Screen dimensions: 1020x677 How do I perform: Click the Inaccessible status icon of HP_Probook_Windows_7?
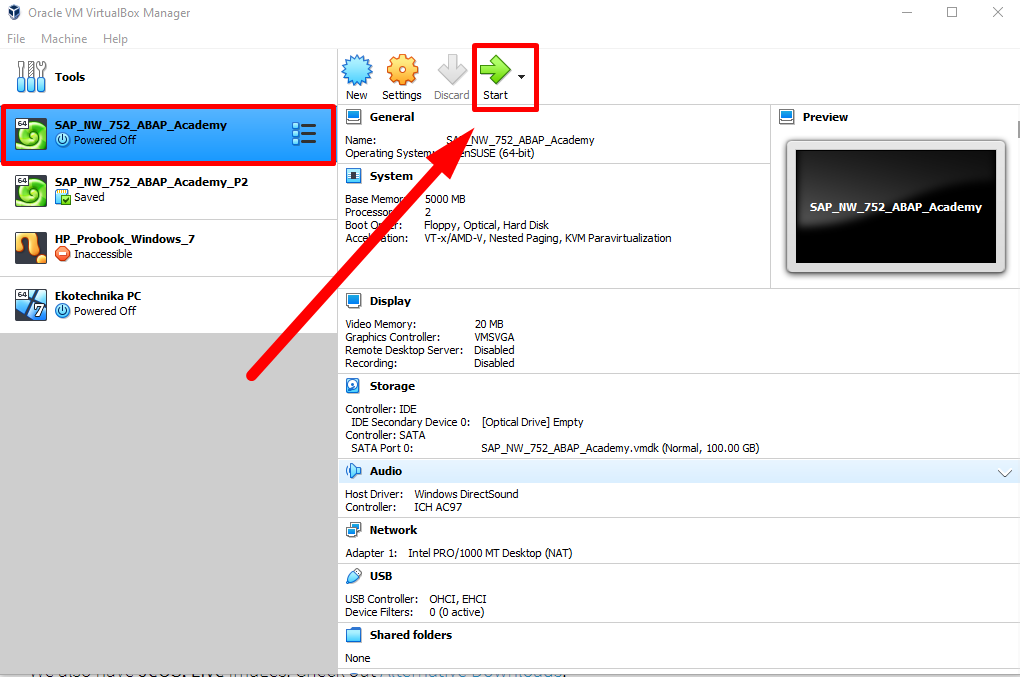[62, 254]
